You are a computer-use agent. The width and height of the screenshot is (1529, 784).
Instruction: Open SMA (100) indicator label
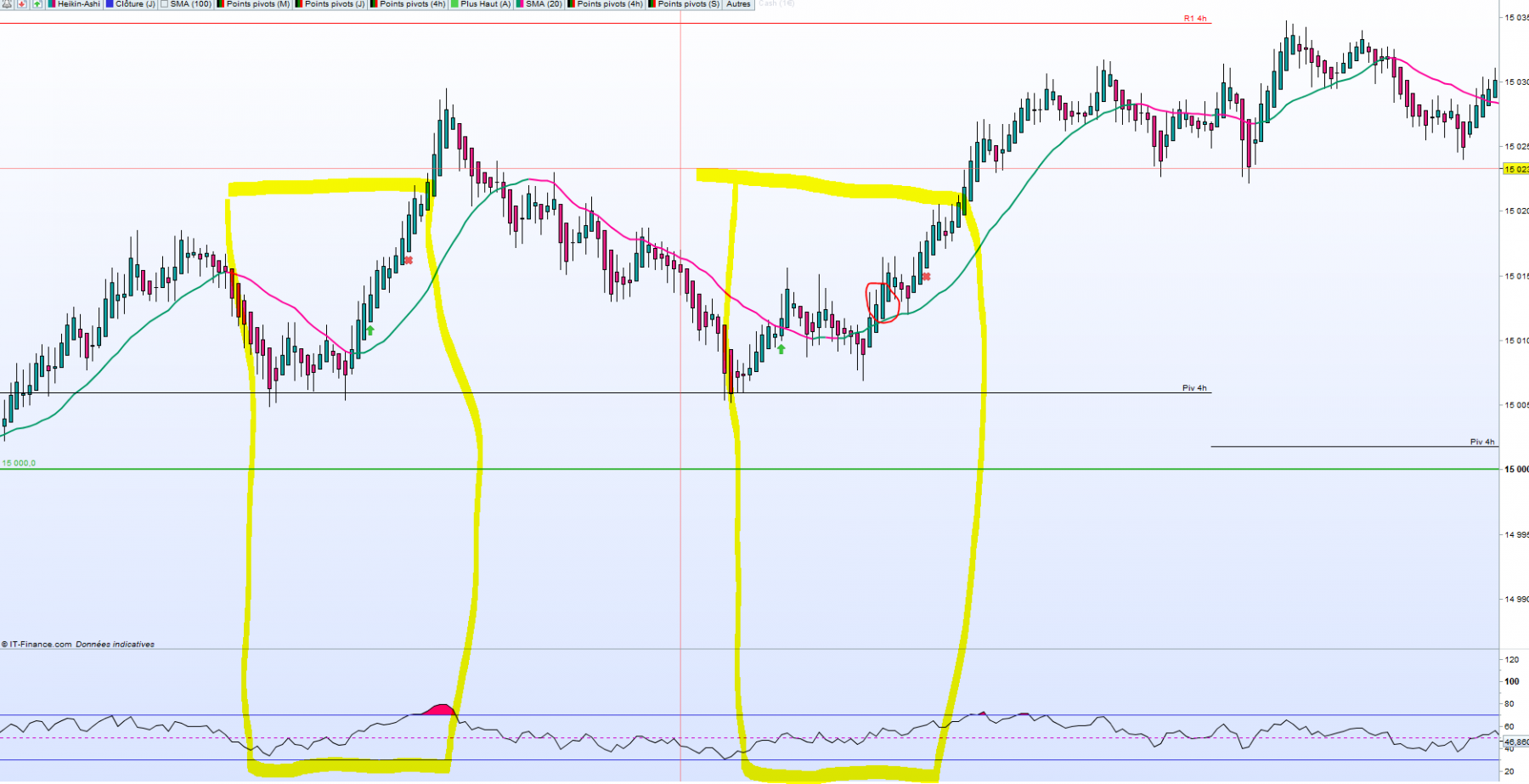(x=191, y=3)
